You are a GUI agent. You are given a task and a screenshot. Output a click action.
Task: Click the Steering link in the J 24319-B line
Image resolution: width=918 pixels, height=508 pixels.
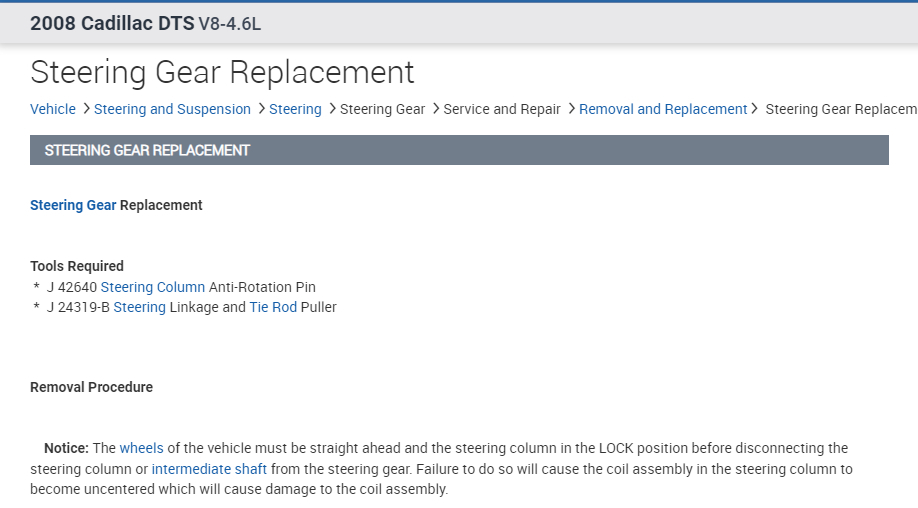(x=139, y=307)
